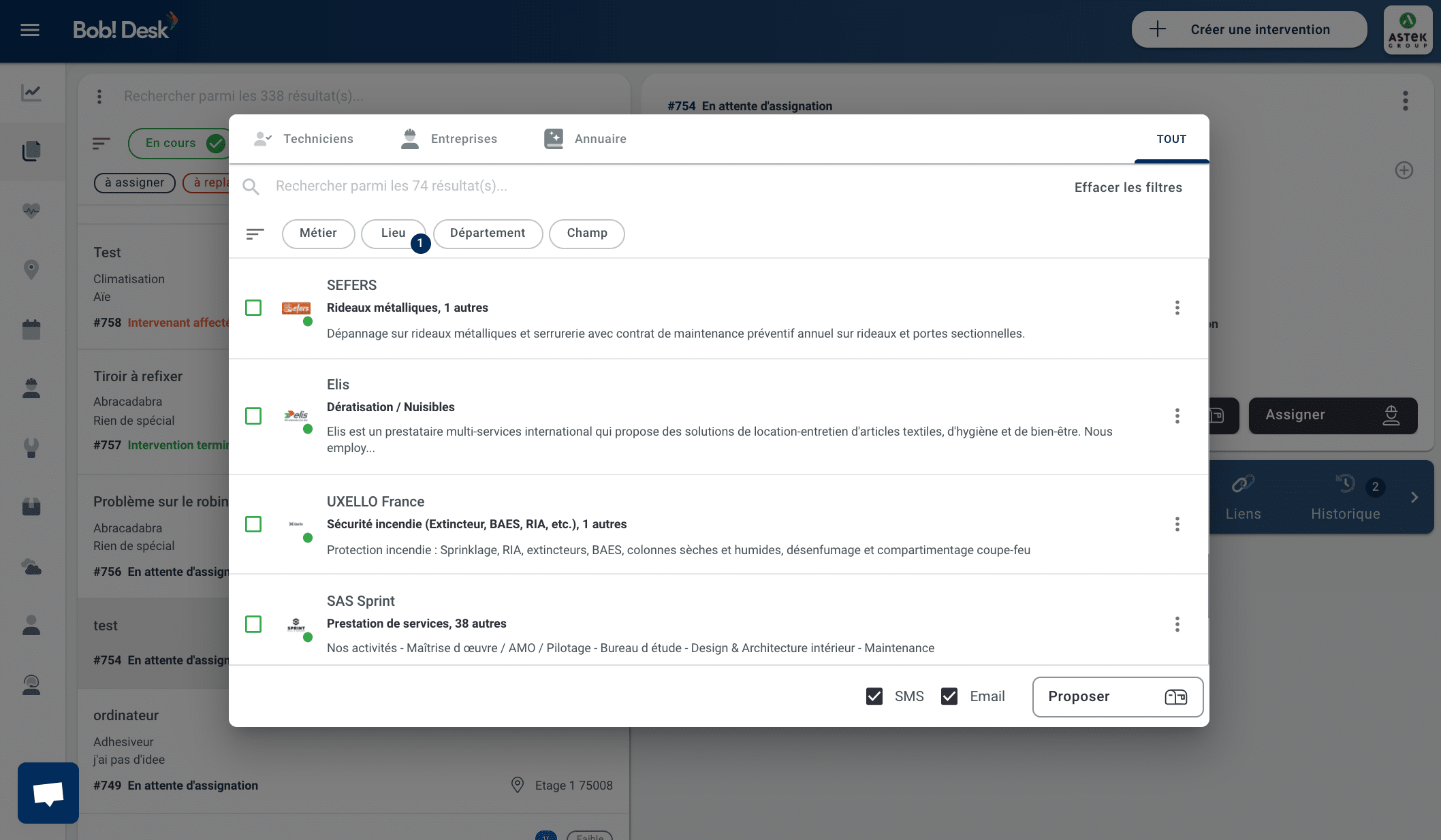Click the UXELLO France company name
Image resolution: width=1441 pixels, height=840 pixels.
click(375, 502)
